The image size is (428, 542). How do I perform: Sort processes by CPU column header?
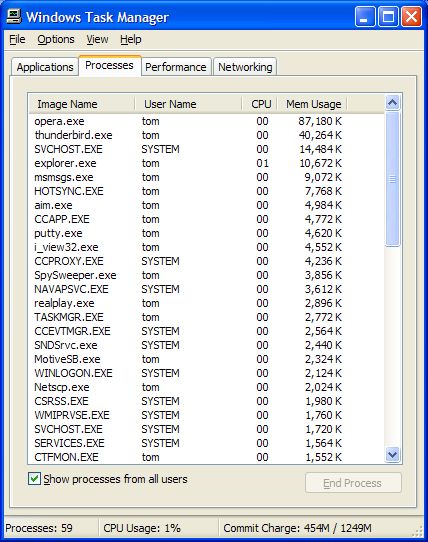[259, 104]
